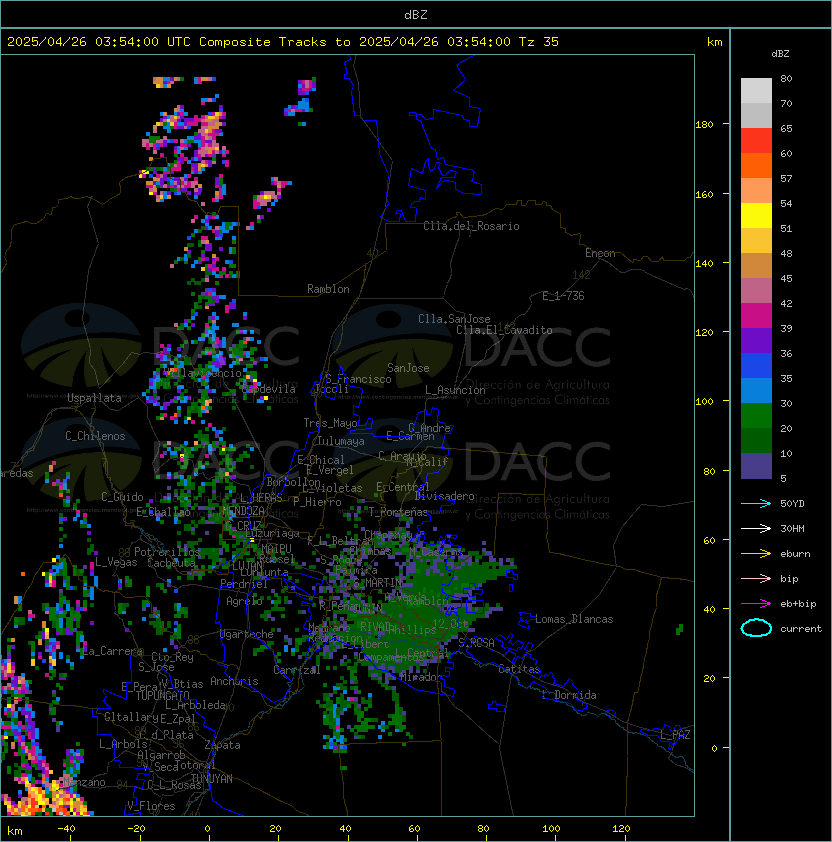Click the yellow eburn arrow in legend

coord(756,554)
